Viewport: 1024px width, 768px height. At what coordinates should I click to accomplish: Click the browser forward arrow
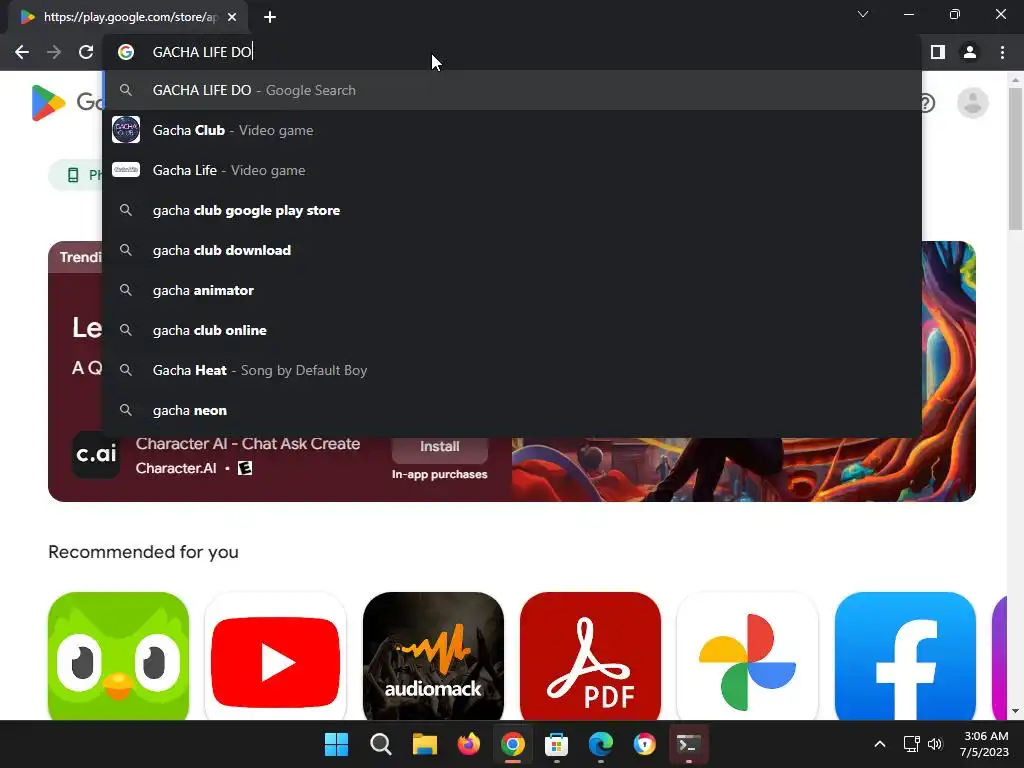pyautogui.click(x=54, y=52)
